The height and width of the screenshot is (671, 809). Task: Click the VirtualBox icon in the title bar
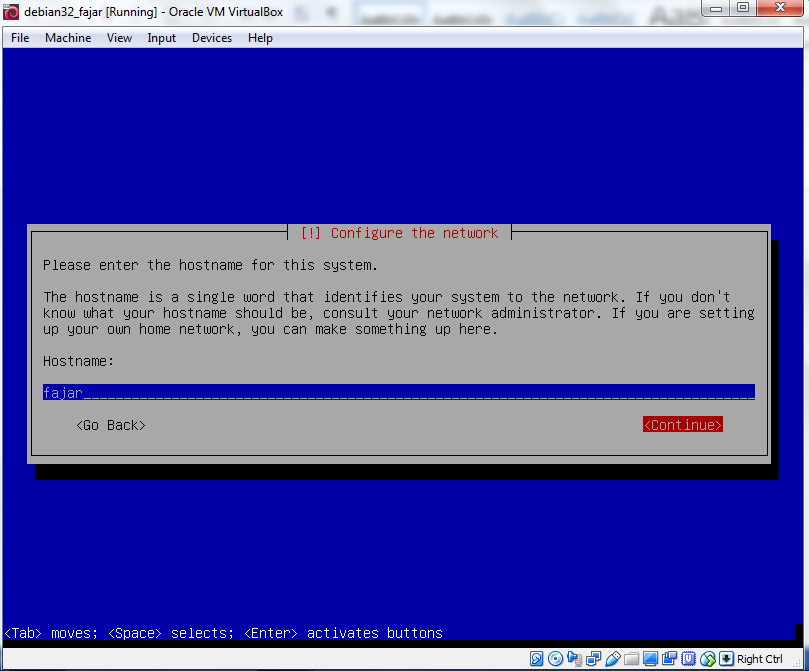tap(11, 11)
